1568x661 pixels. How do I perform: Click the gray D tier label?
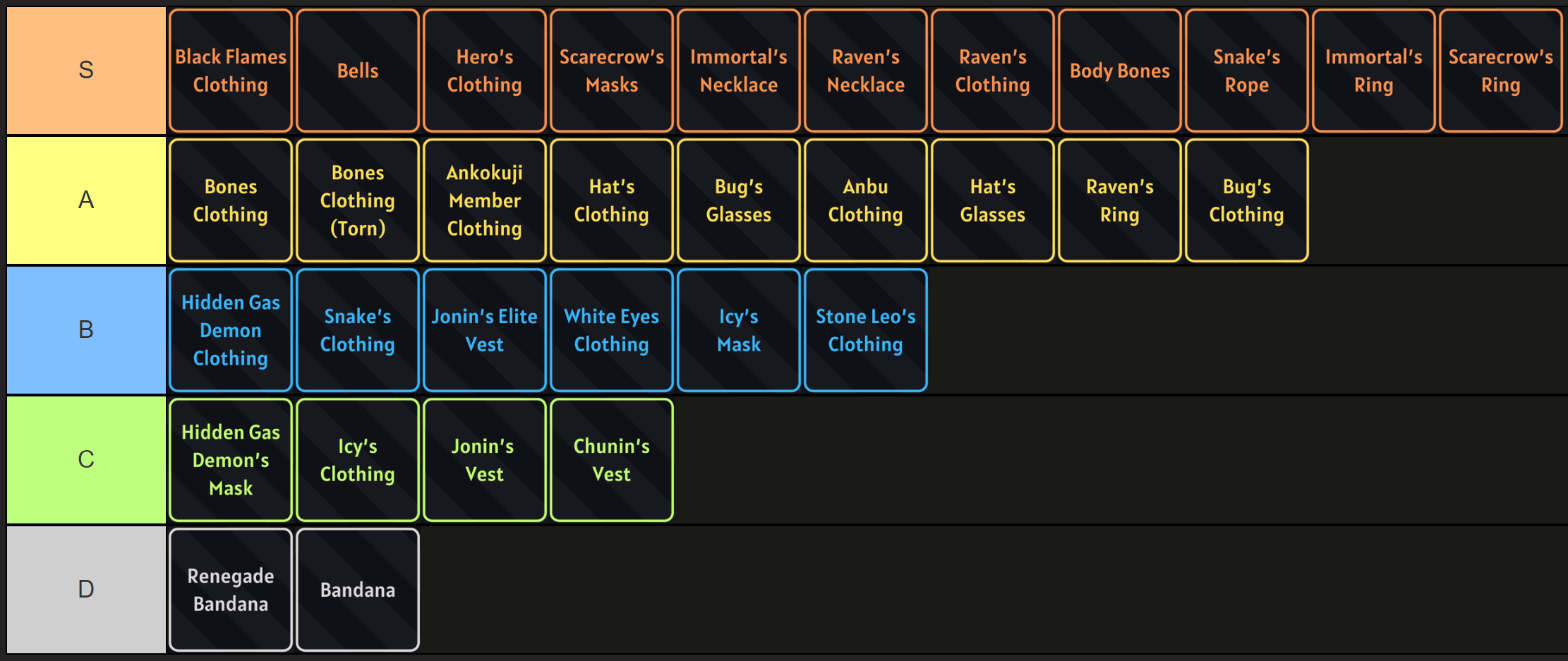[x=86, y=590]
